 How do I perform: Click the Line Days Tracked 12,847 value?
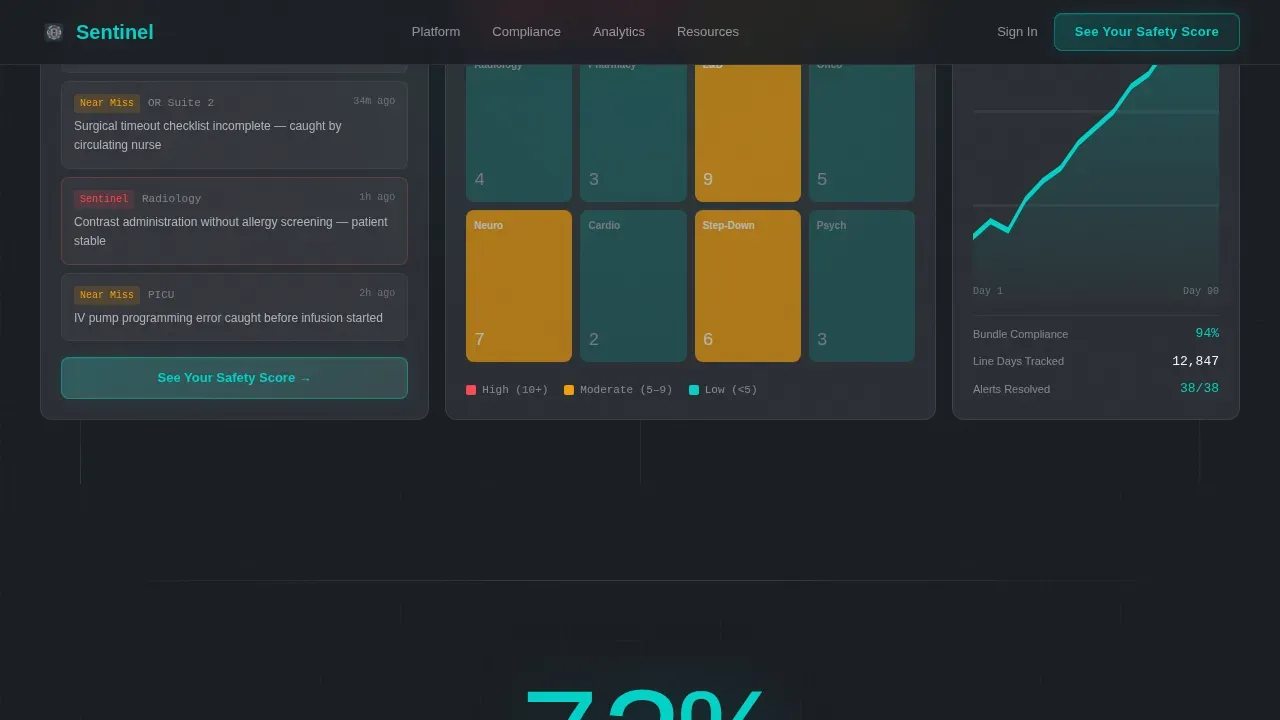(1195, 361)
